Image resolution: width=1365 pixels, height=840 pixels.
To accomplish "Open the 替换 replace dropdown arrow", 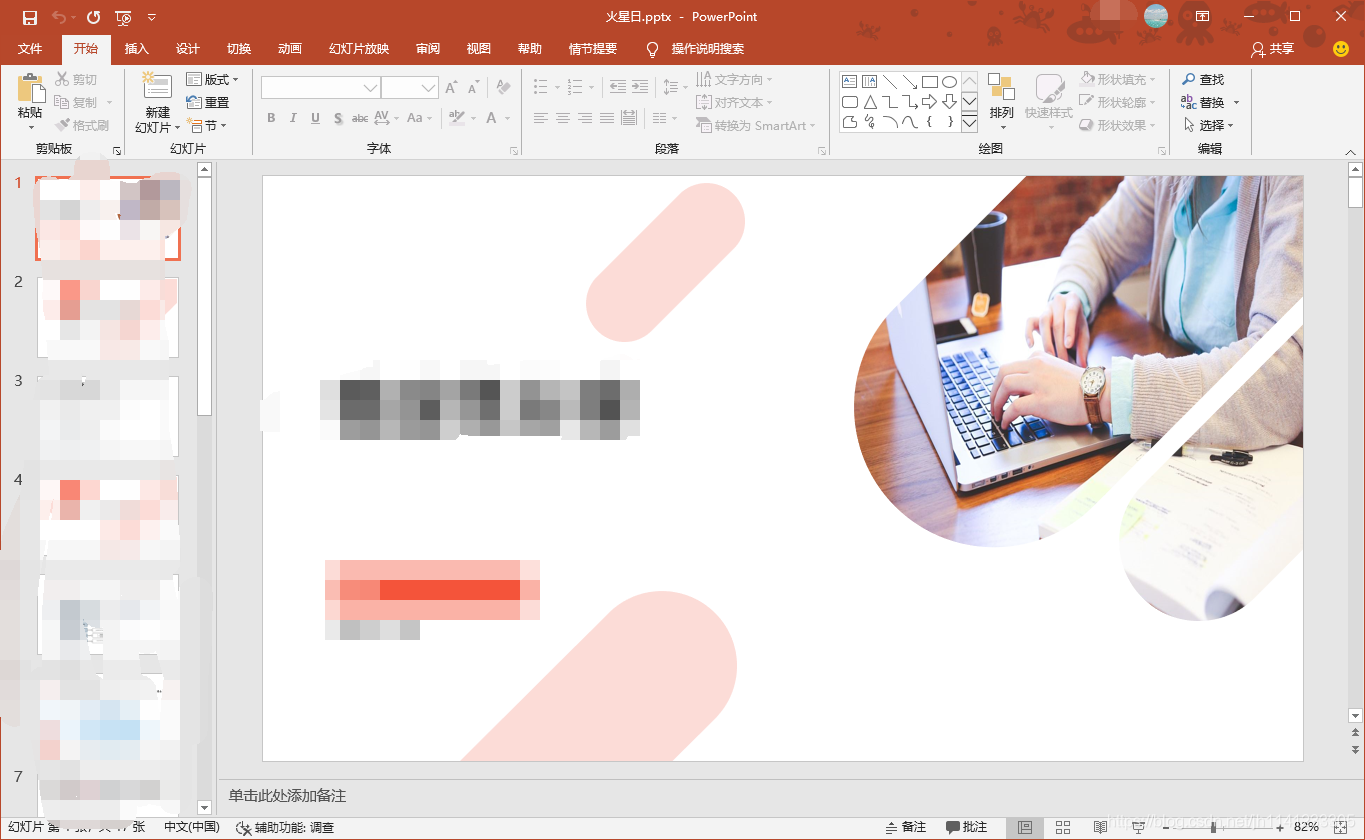I will pos(1236,102).
